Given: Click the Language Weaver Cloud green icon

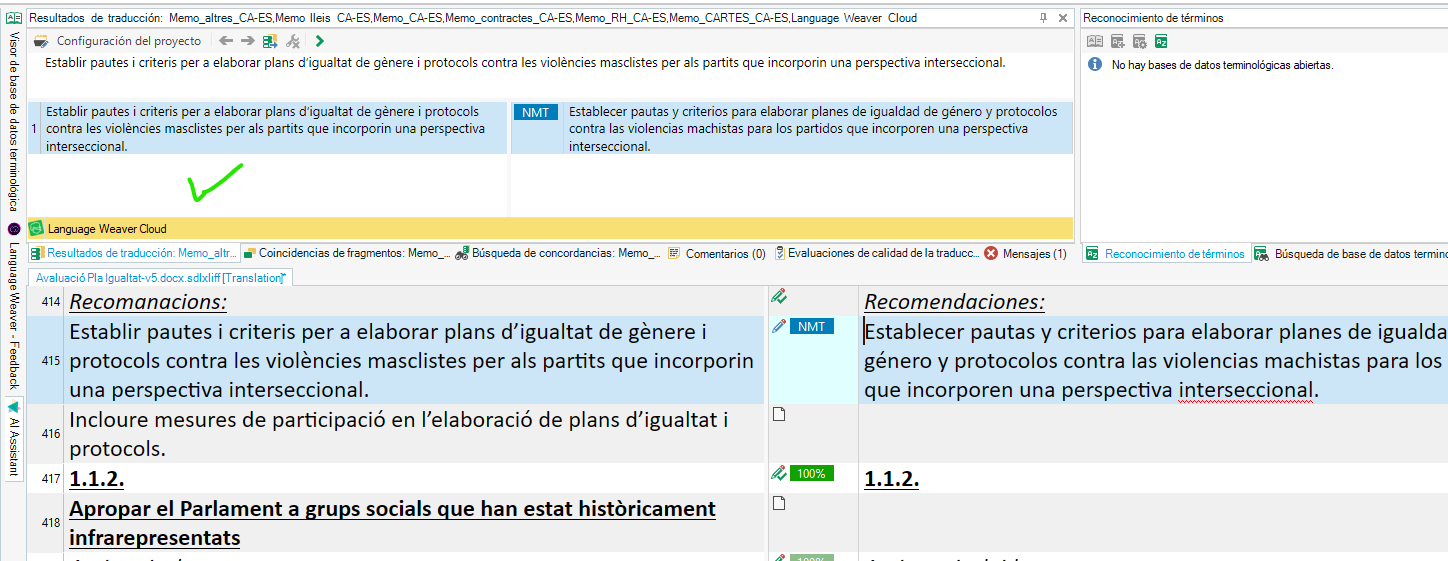Looking at the screenshot, I should point(36,228).
